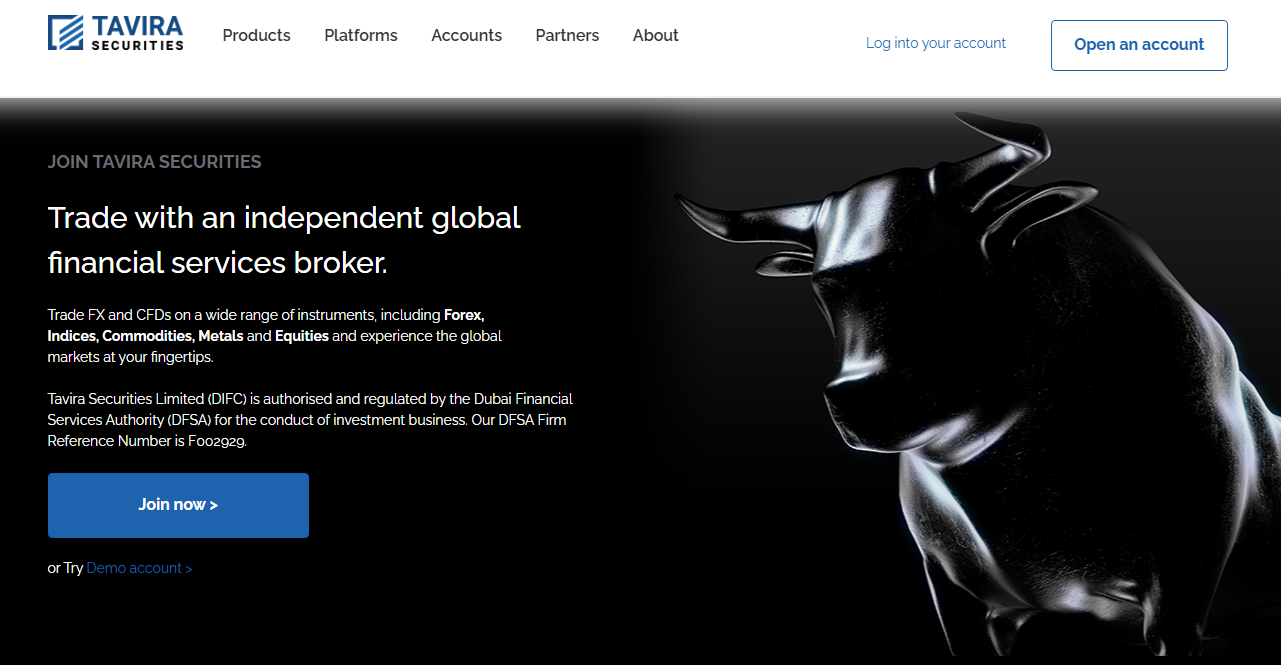Click the Open an account button
This screenshot has height=665, width=1281.
[1139, 45]
